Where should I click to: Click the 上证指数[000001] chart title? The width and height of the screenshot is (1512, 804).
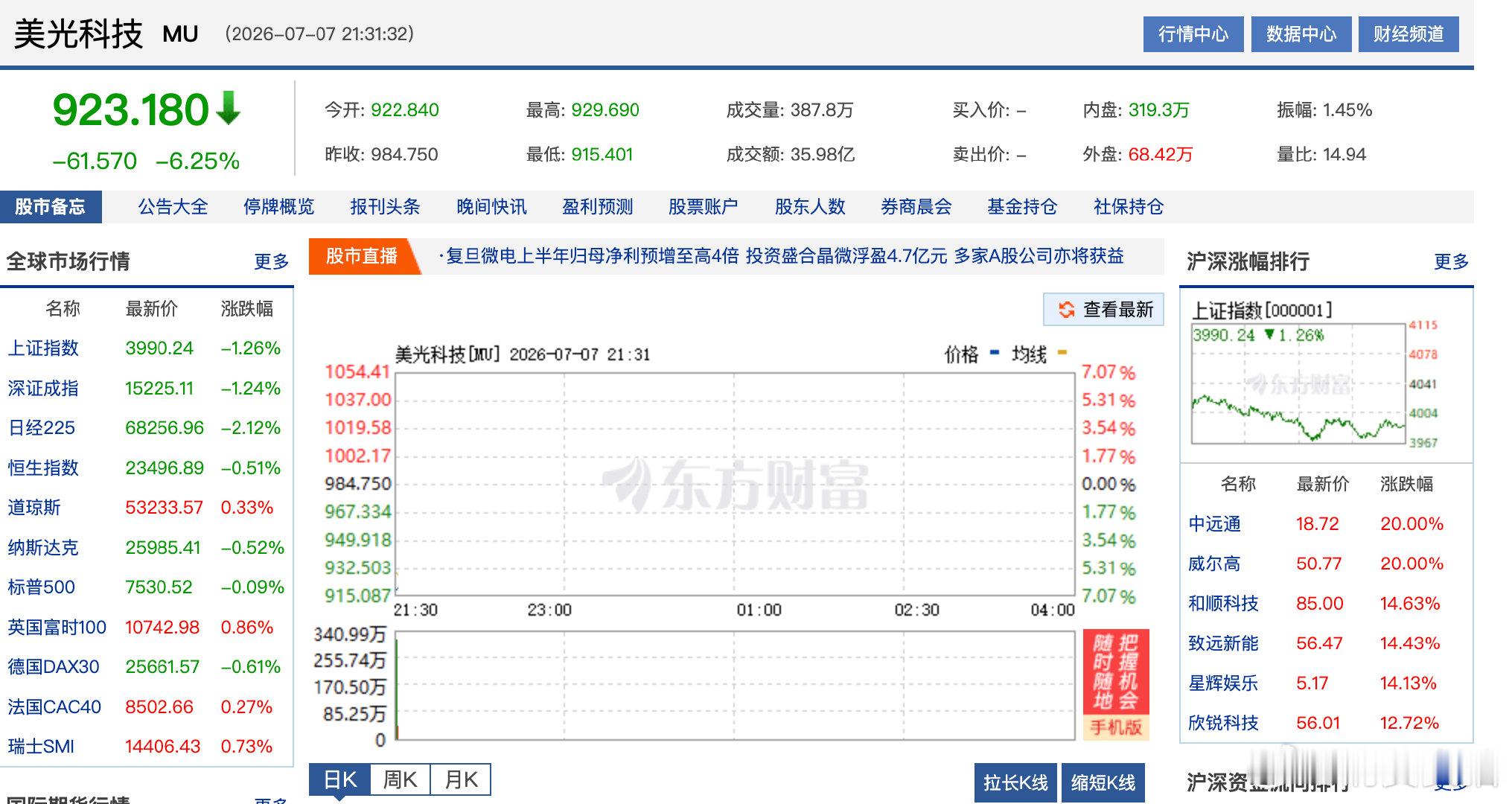(x=1263, y=310)
